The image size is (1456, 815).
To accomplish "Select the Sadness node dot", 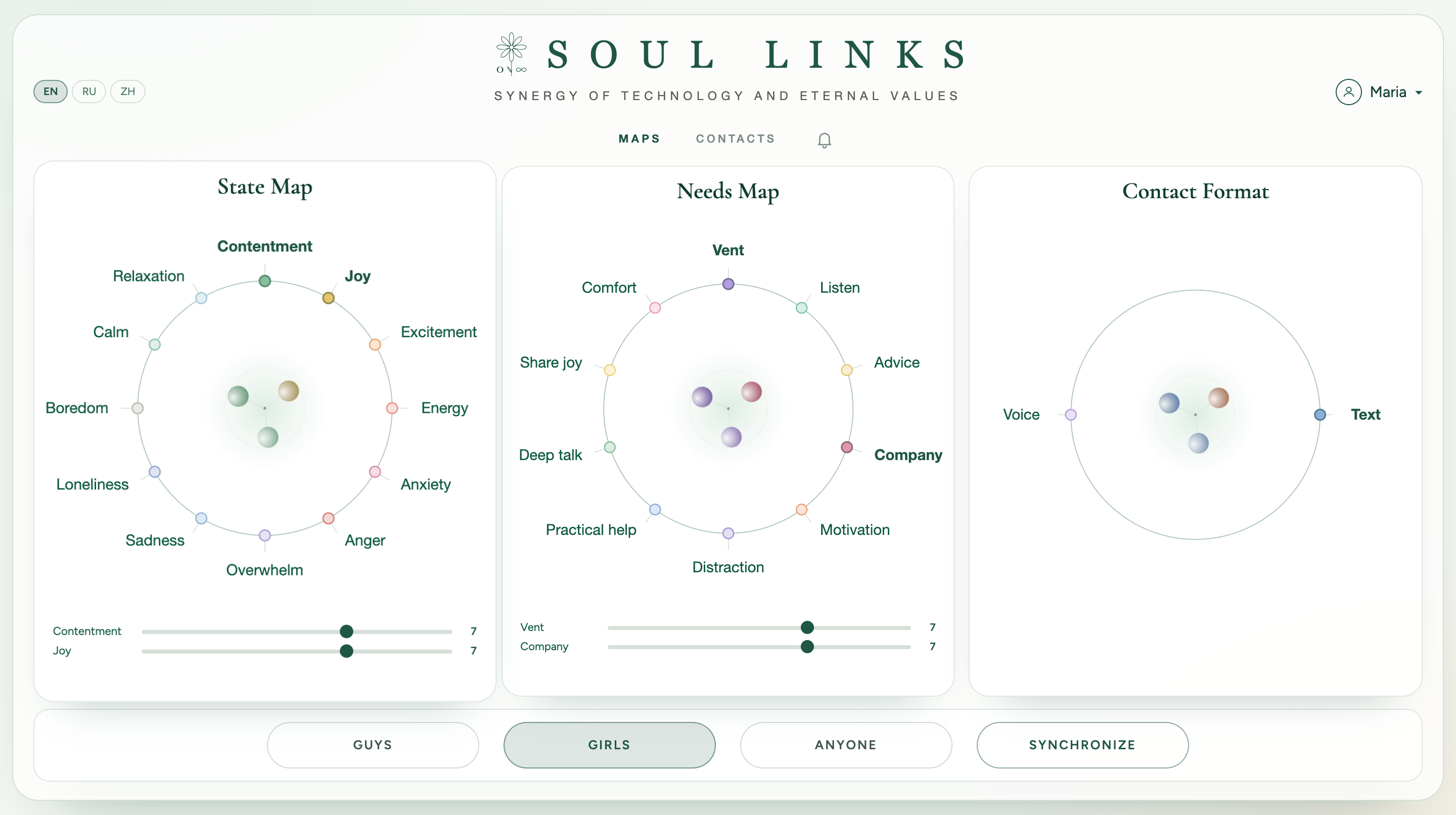I will (201, 518).
